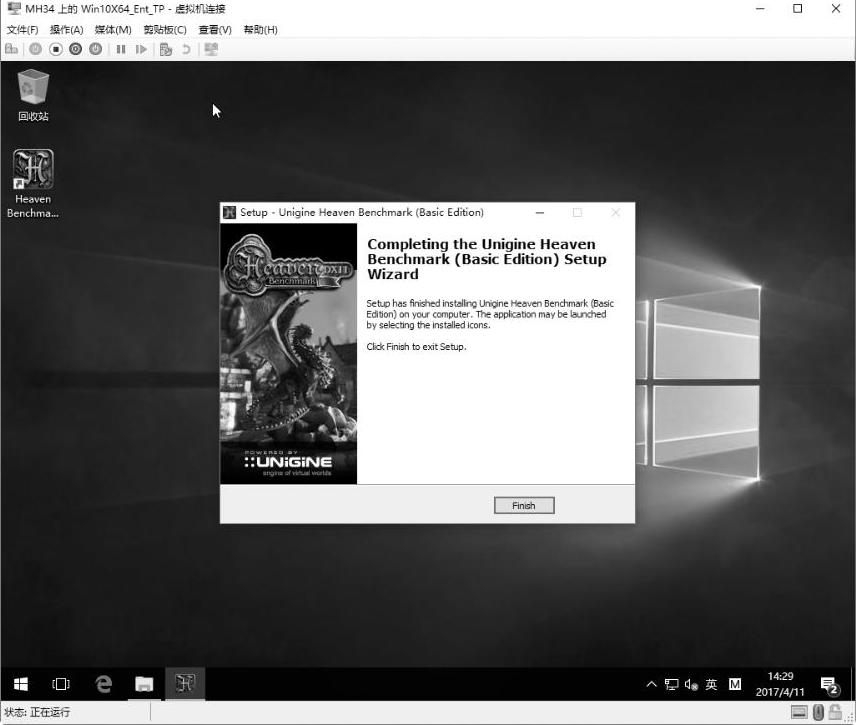
Task: Click the greyed-out Start VM toolbar icon
Action: tap(35, 49)
